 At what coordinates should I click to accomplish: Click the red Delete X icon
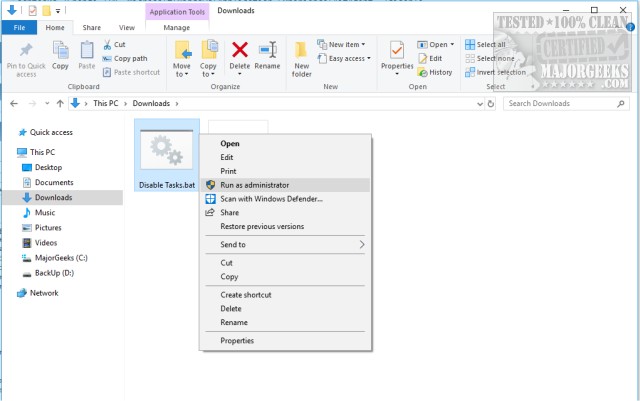(240, 50)
